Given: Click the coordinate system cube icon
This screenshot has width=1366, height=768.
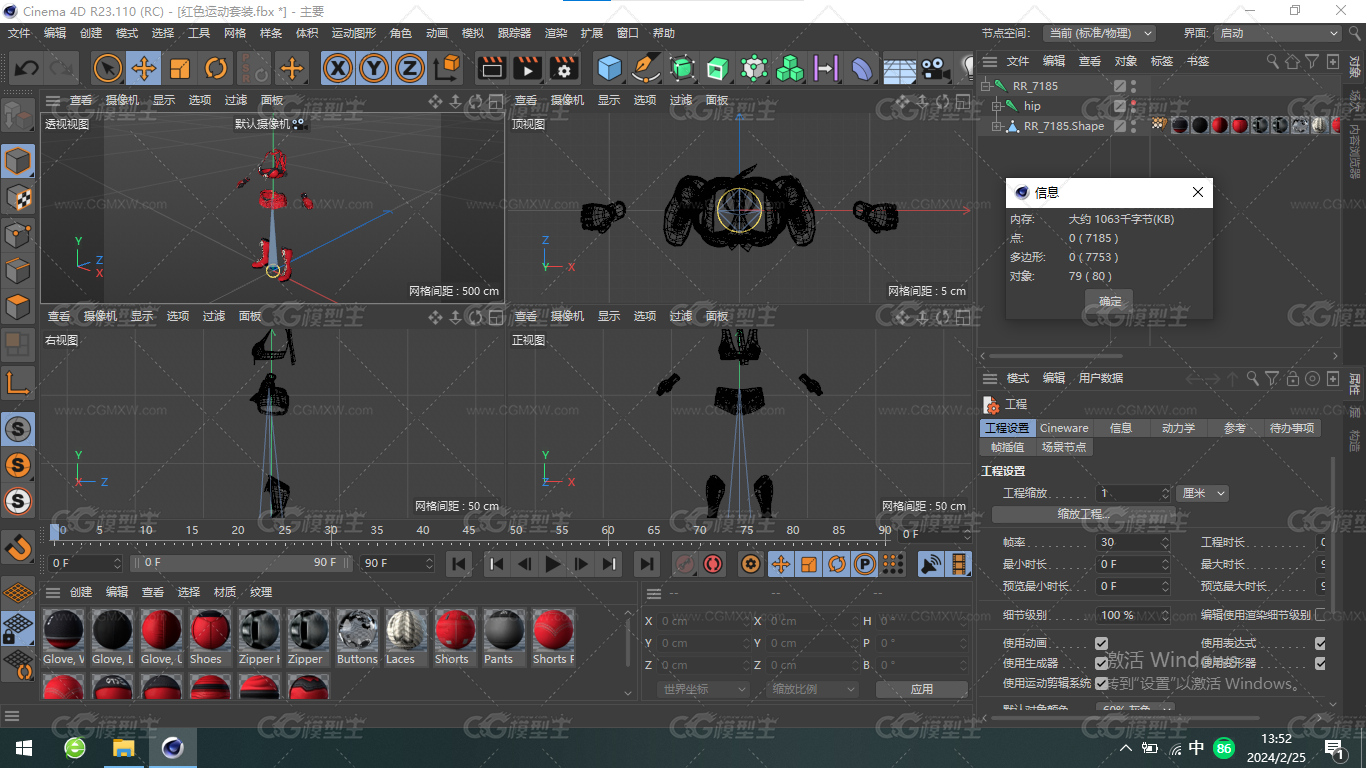Looking at the screenshot, I should pos(448,68).
